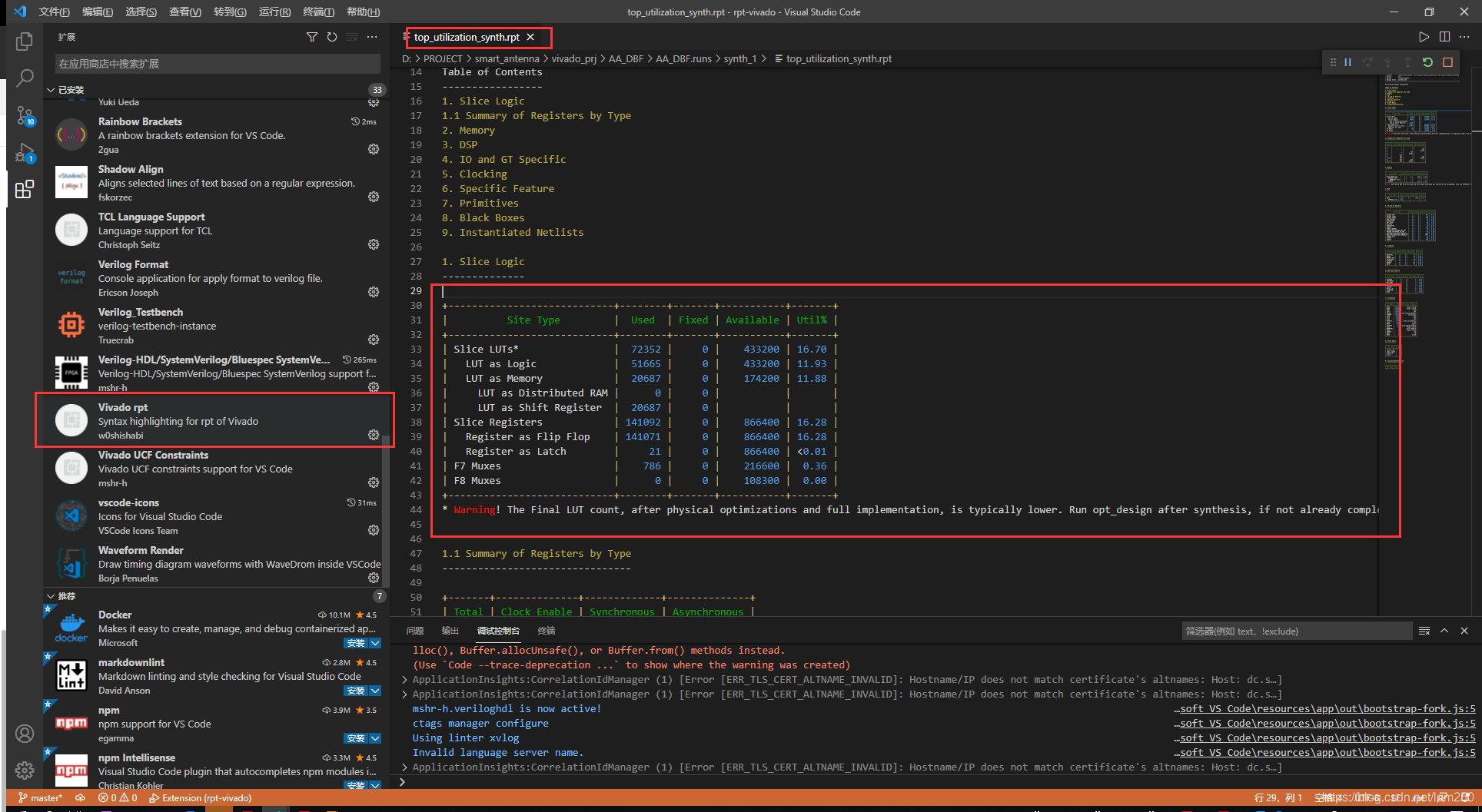Open Source Control view with badge 10

[25, 115]
